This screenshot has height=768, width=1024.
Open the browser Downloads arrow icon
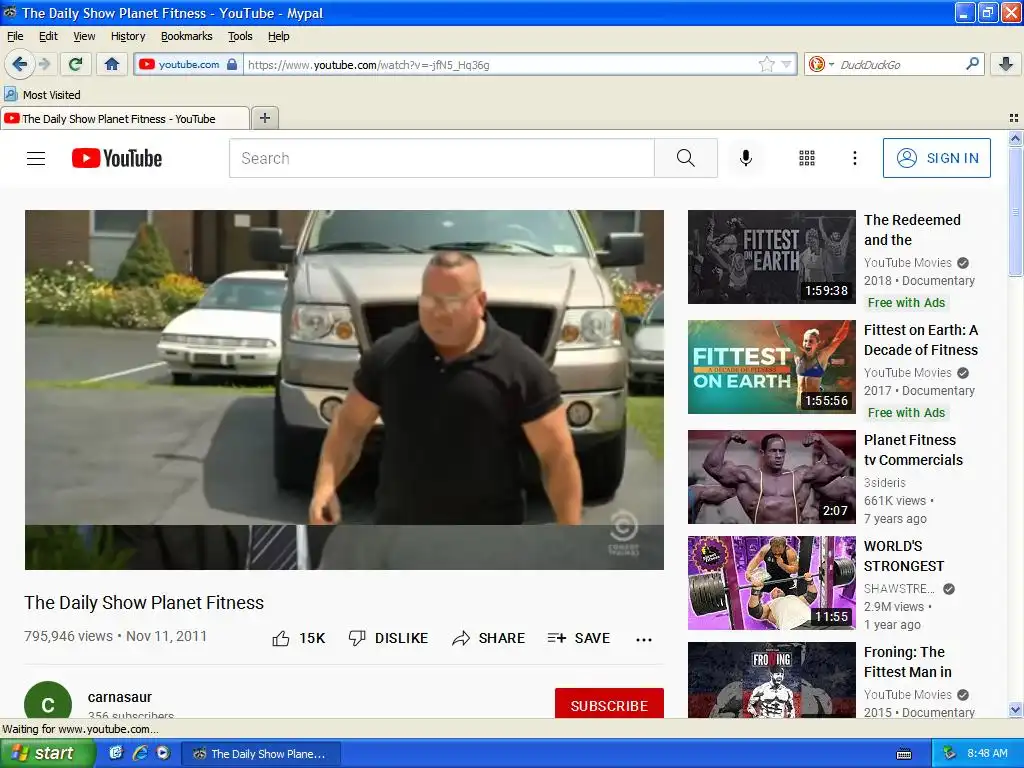pyautogui.click(x=1006, y=64)
